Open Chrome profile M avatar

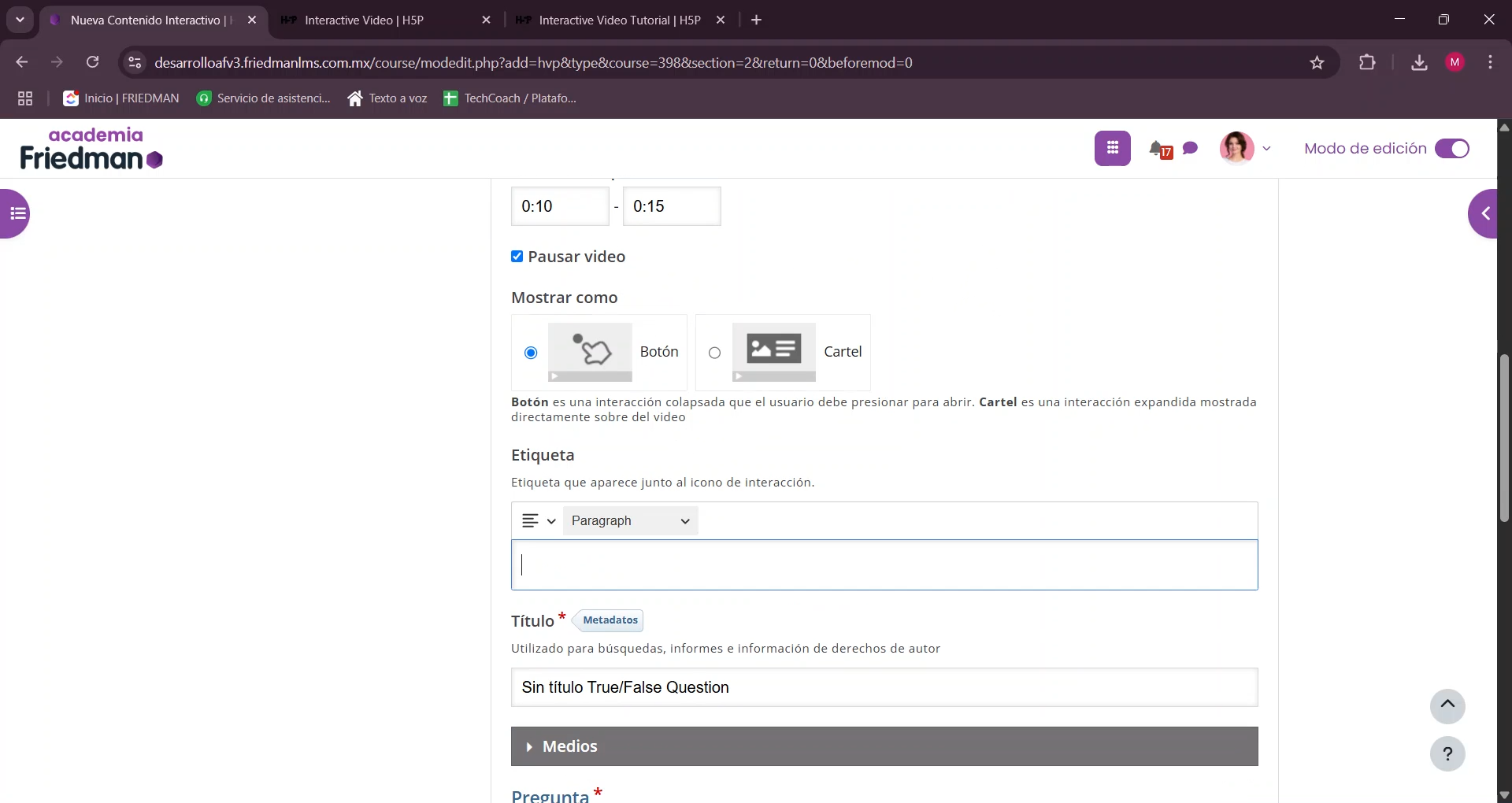point(1455,62)
